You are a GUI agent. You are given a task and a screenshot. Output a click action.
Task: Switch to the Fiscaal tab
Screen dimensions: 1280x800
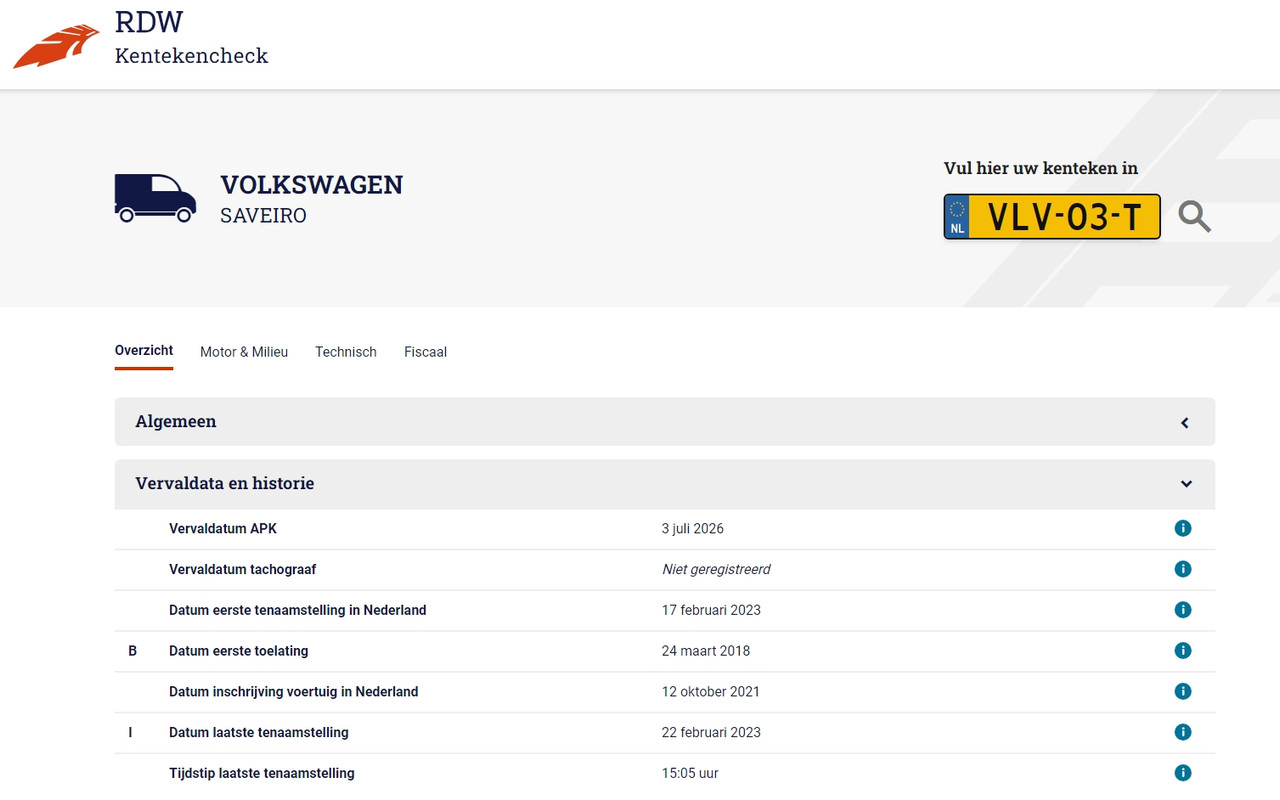click(x=425, y=352)
